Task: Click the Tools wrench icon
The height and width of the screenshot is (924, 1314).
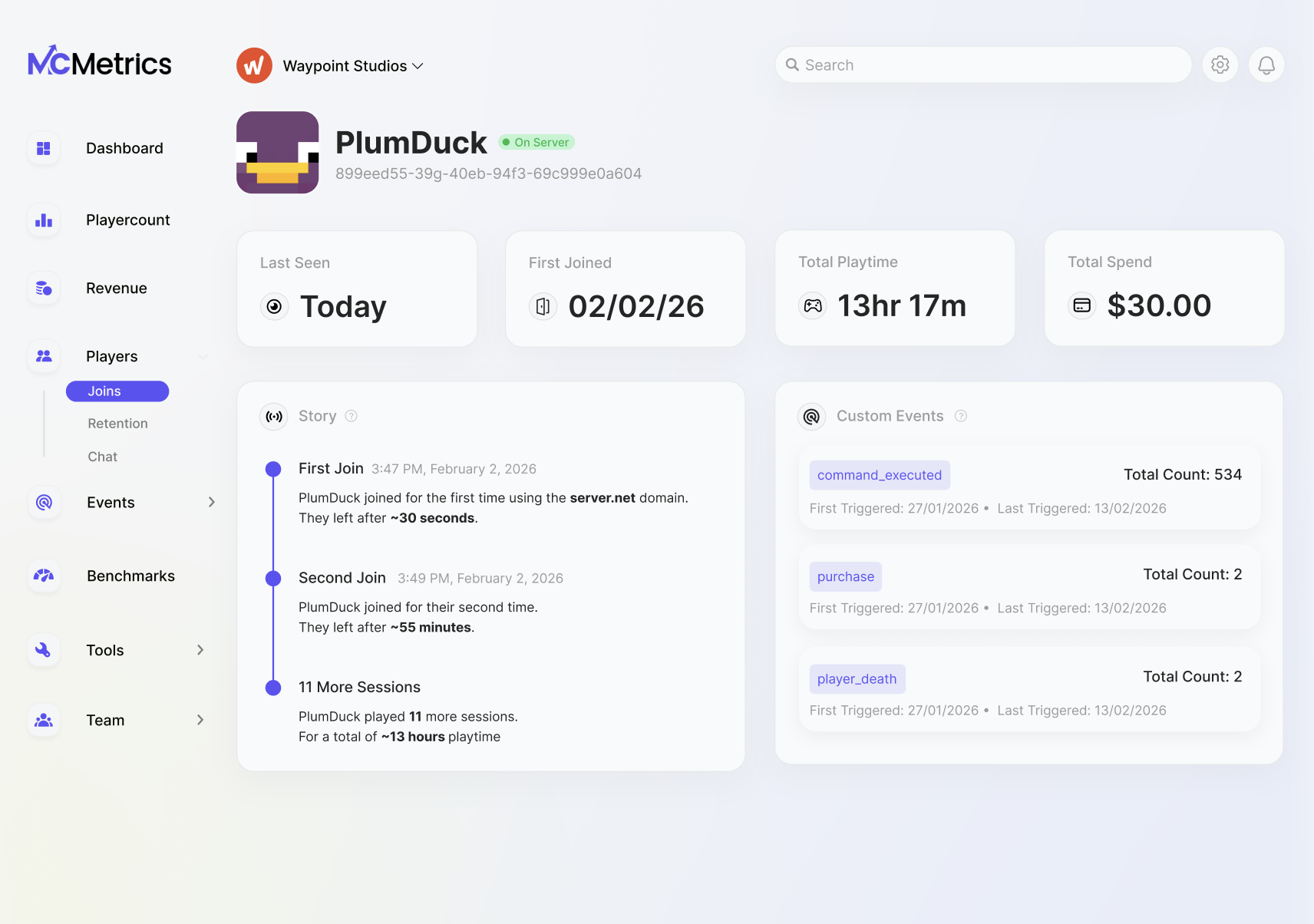Action: click(x=44, y=650)
